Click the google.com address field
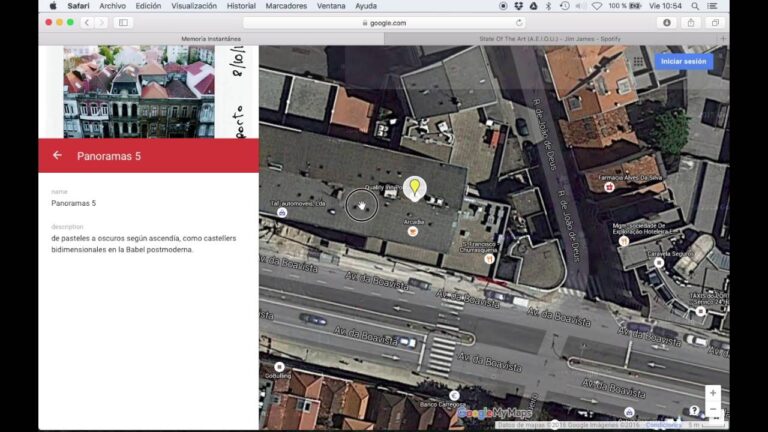 tap(384, 22)
